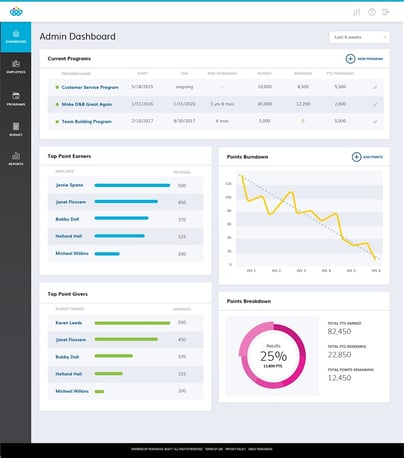Click the New Program plus icon
This screenshot has width=404, height=458.
(x=350, y=59)
